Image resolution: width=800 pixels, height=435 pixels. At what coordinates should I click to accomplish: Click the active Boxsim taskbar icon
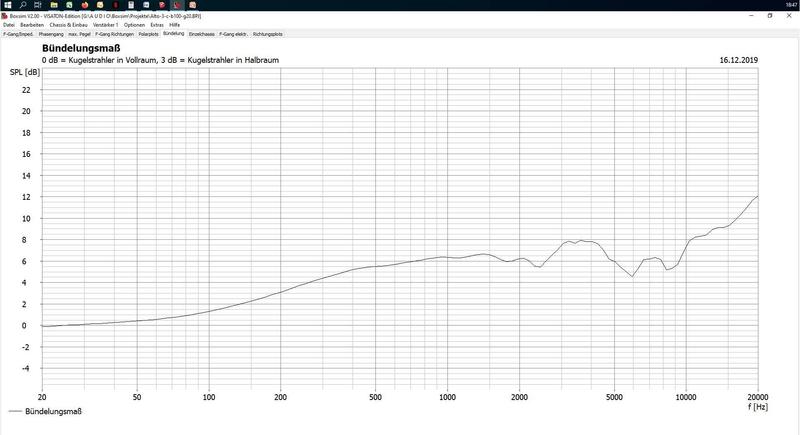177,5
